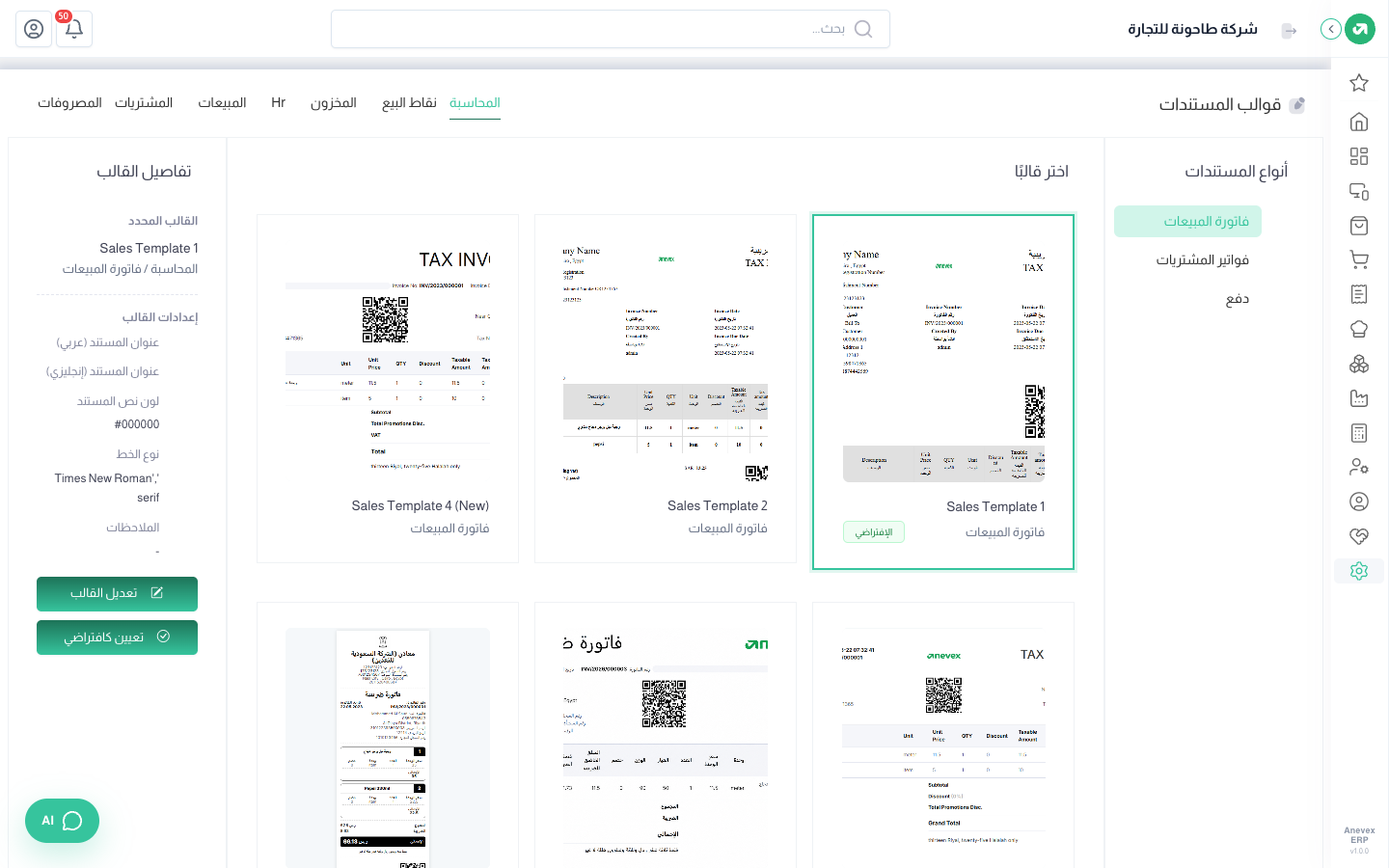Screen dimensions: 1389x868
Task: Switch to the نقاط البيع tab
Action: [x=409, y=103]
